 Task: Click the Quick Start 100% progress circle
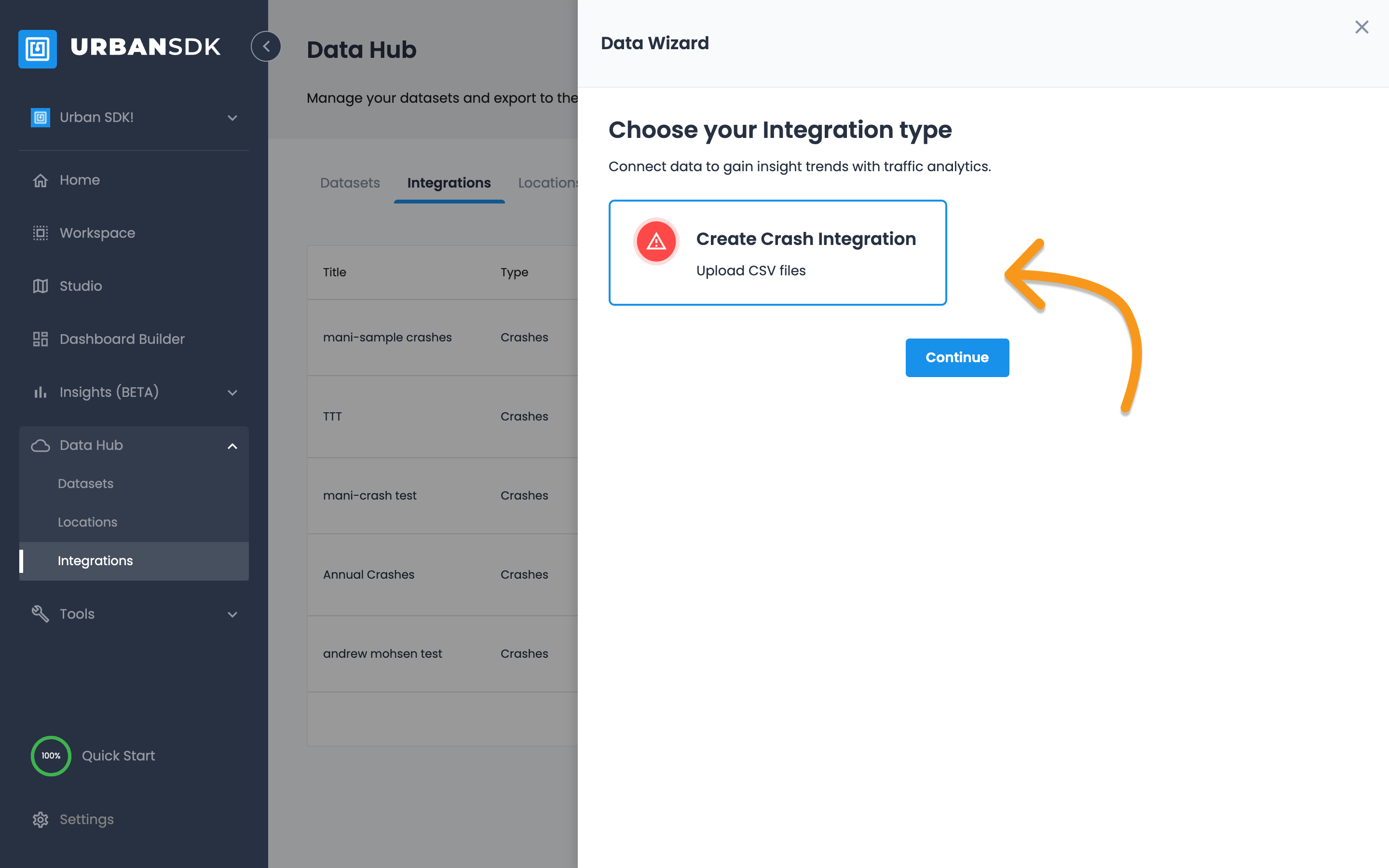(x=51, y=756)
